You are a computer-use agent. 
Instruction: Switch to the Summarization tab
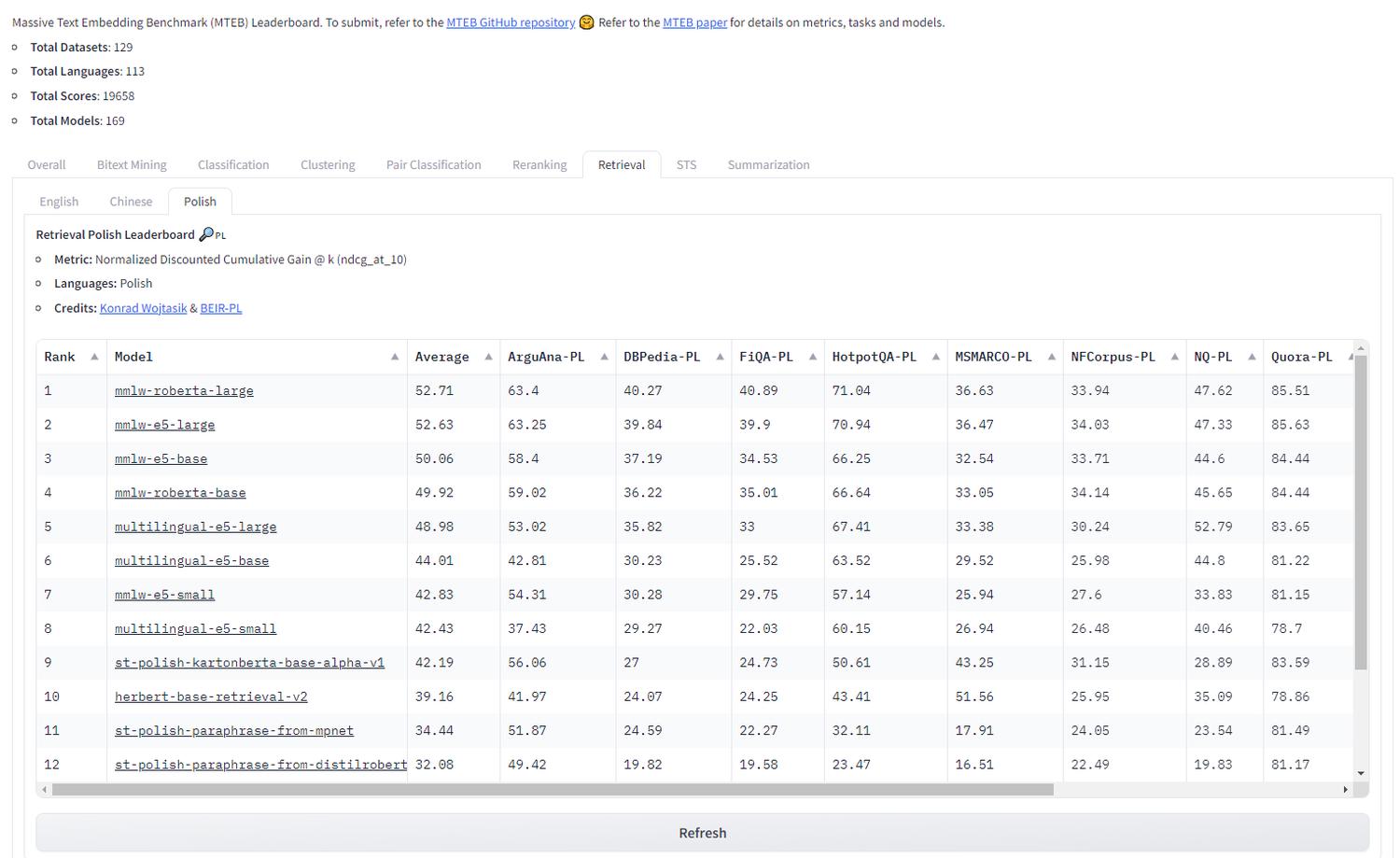tap(768, 164)
